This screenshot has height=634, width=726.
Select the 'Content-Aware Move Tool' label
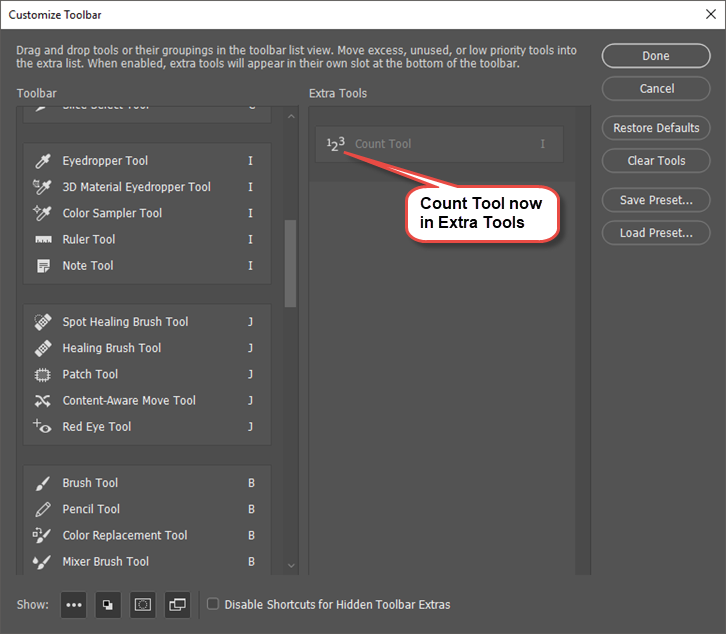click(x=129, y=401)
